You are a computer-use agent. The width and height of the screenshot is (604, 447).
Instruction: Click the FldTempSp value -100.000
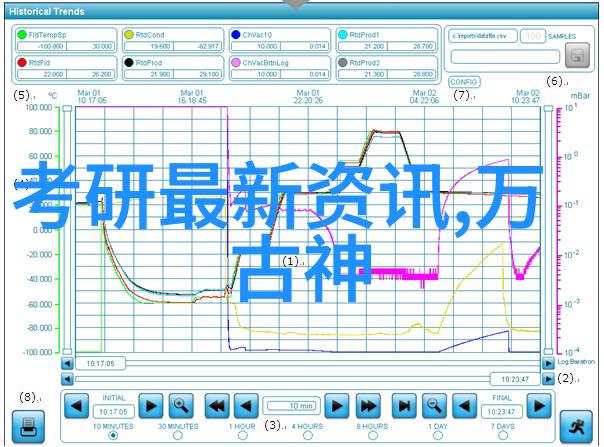pos(42,47)
